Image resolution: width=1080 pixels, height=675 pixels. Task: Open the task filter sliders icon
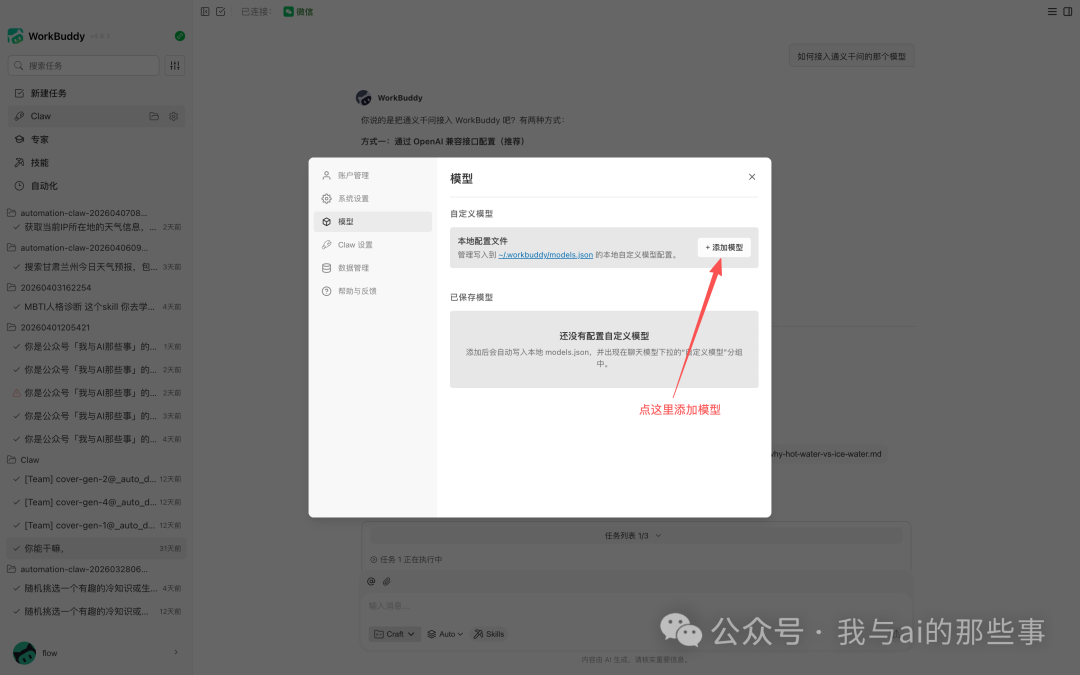pos(175,65)
